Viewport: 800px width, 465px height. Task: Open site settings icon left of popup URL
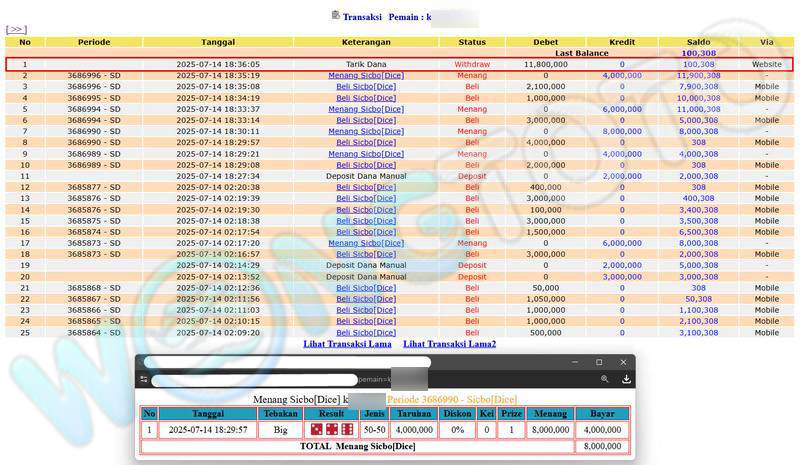pyautogui.click(x=144, y=380)
